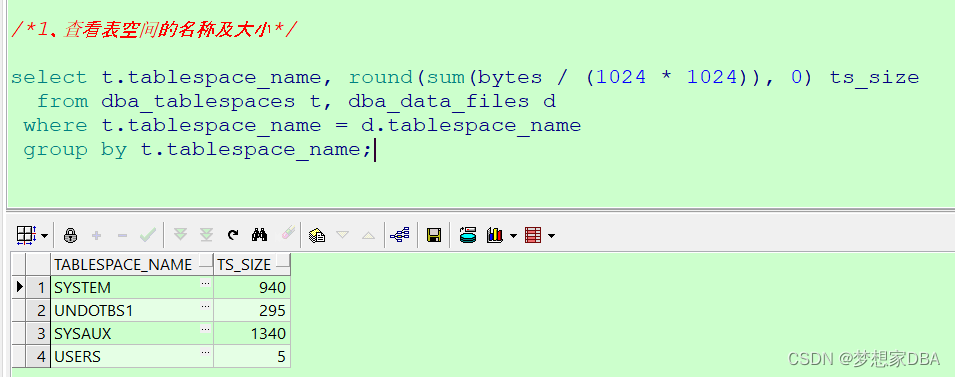Click the 'where' keyword in SQL editor
The image size is (955, 377).
[x=55, y=125]
